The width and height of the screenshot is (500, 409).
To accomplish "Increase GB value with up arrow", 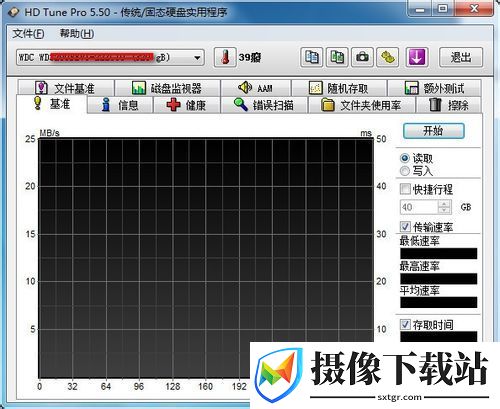I will click(444, 204).
